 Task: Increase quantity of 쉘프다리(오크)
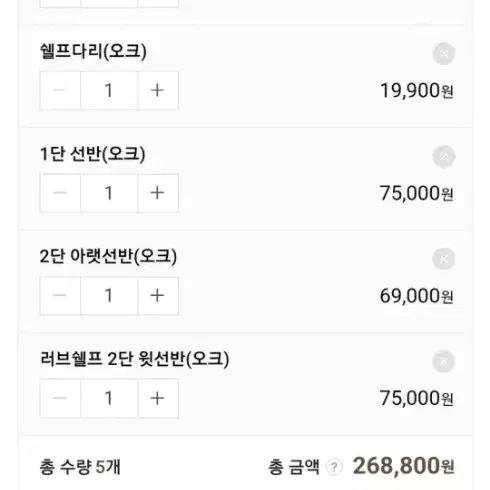point(158,90)
